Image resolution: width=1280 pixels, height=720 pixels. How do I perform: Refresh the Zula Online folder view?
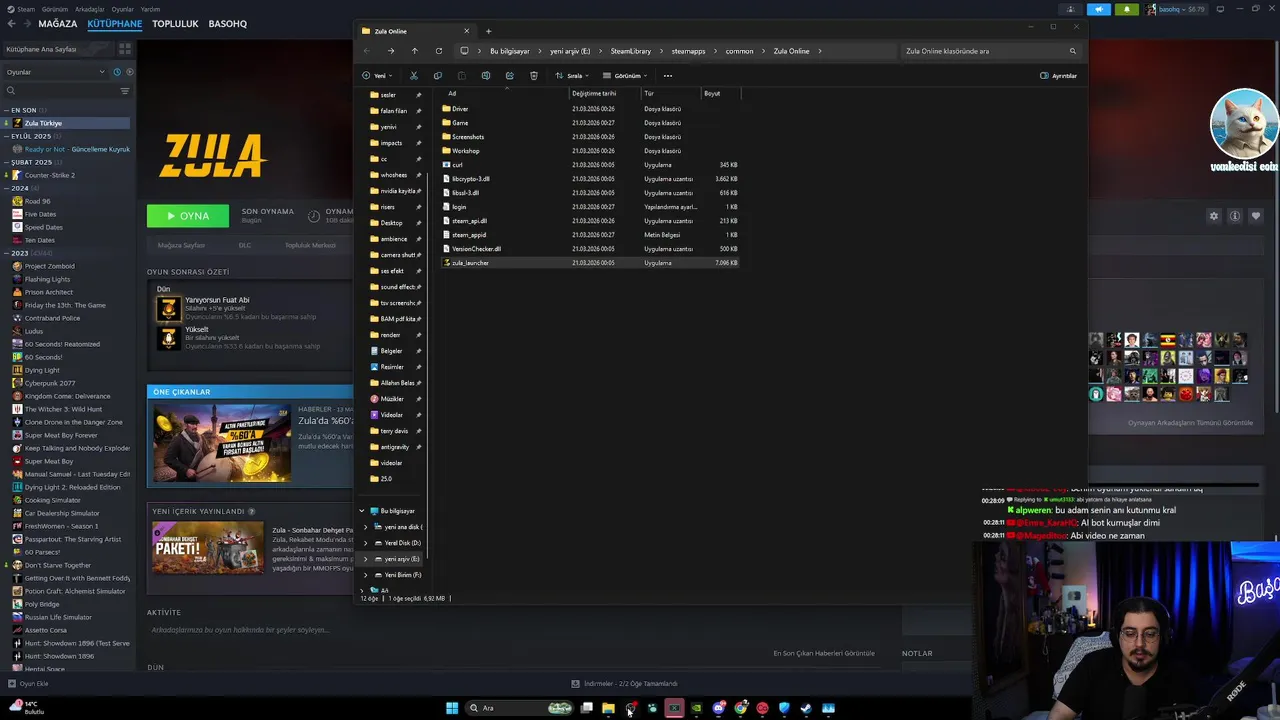(x=438, y=51)
